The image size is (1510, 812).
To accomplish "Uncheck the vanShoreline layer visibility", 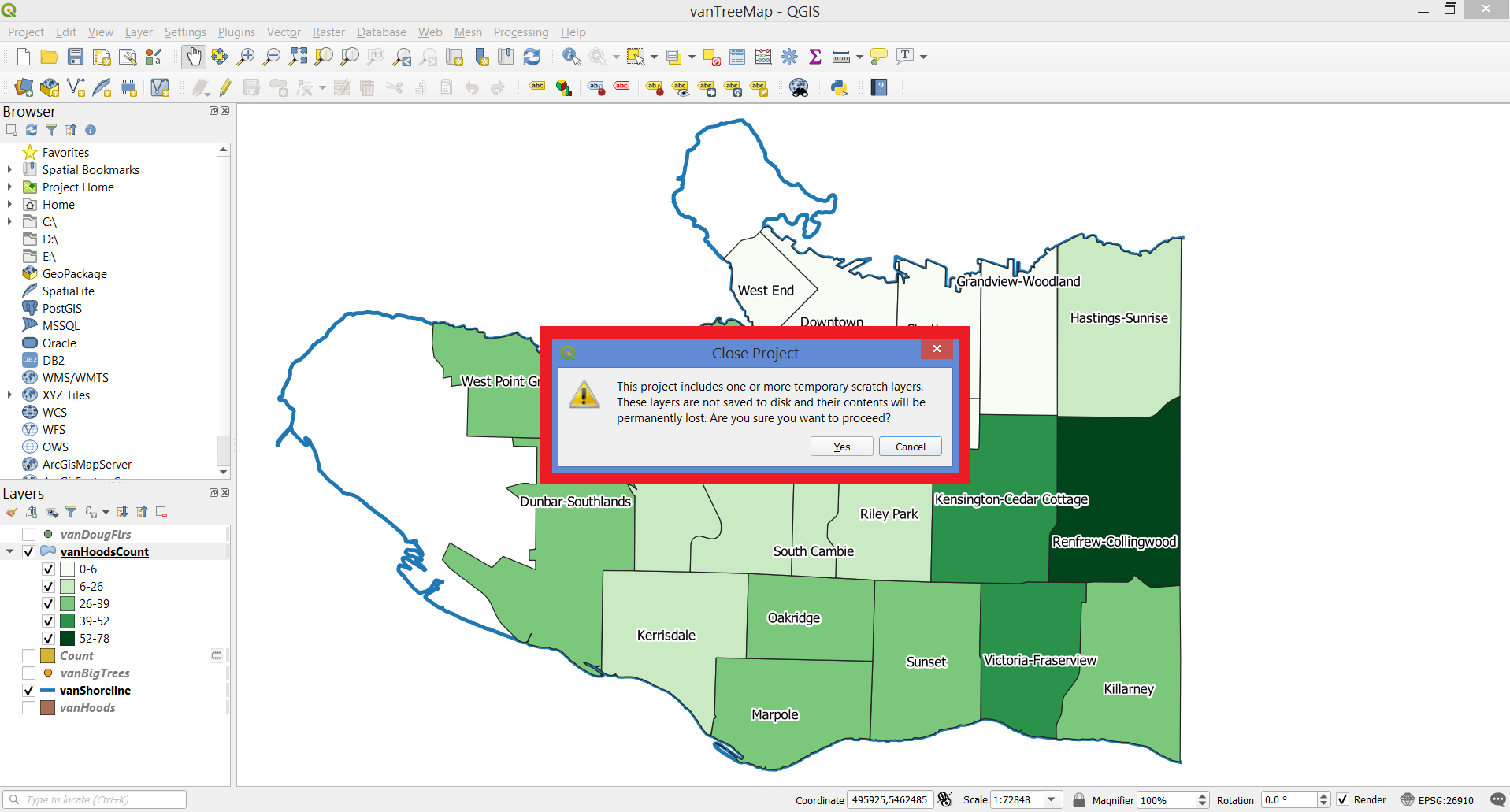I will tap(29, 691).
